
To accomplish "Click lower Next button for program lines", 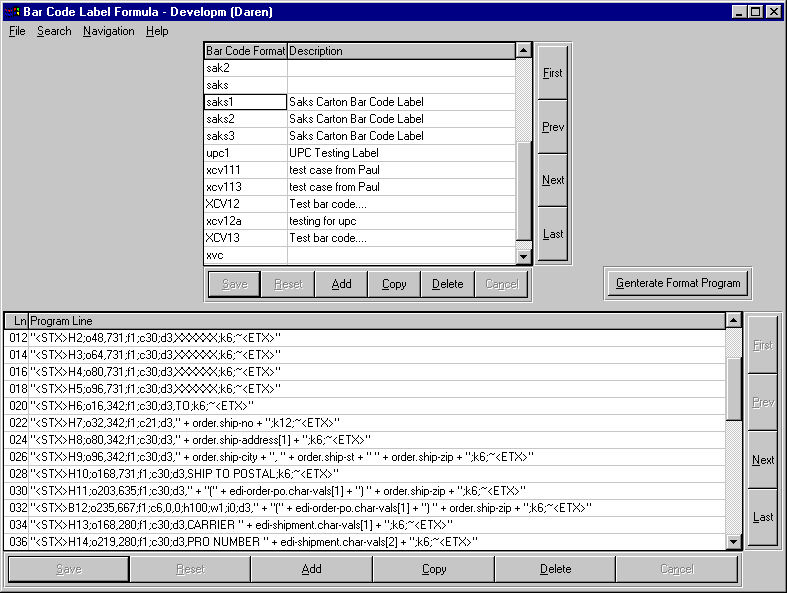I will (763, 460).
